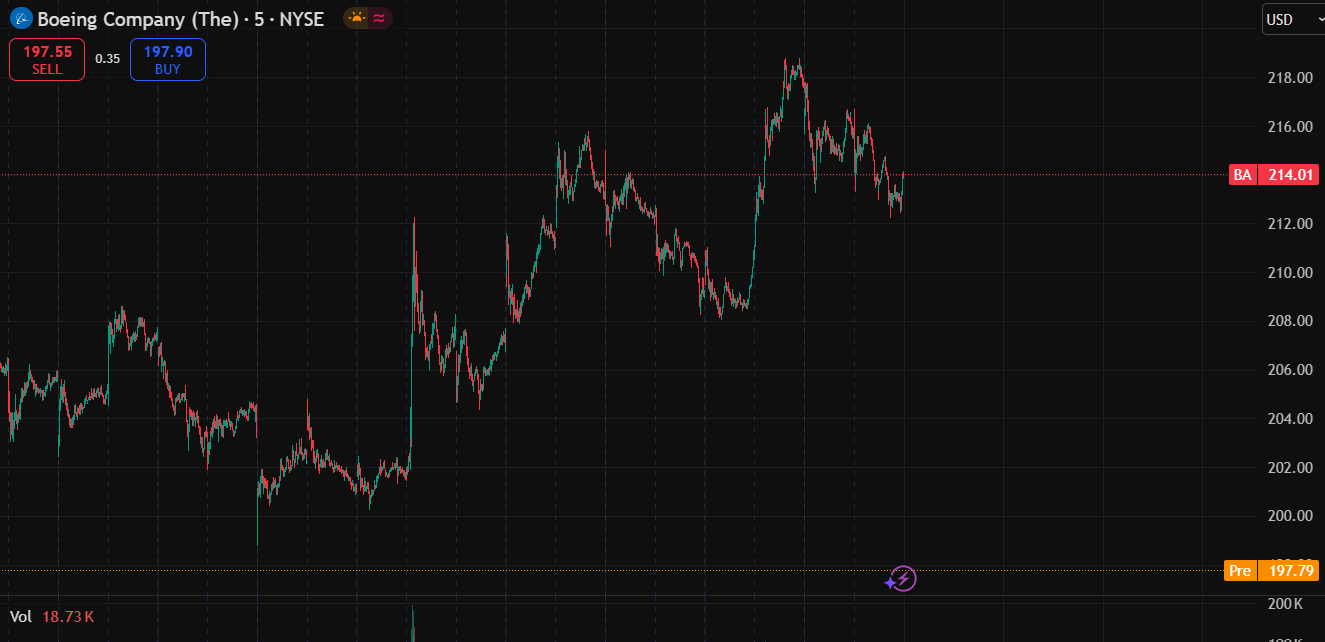Click the Boeing Company (The) symbol title
This screenshot has height=642, width=1325.
click(x=140, y=19)
